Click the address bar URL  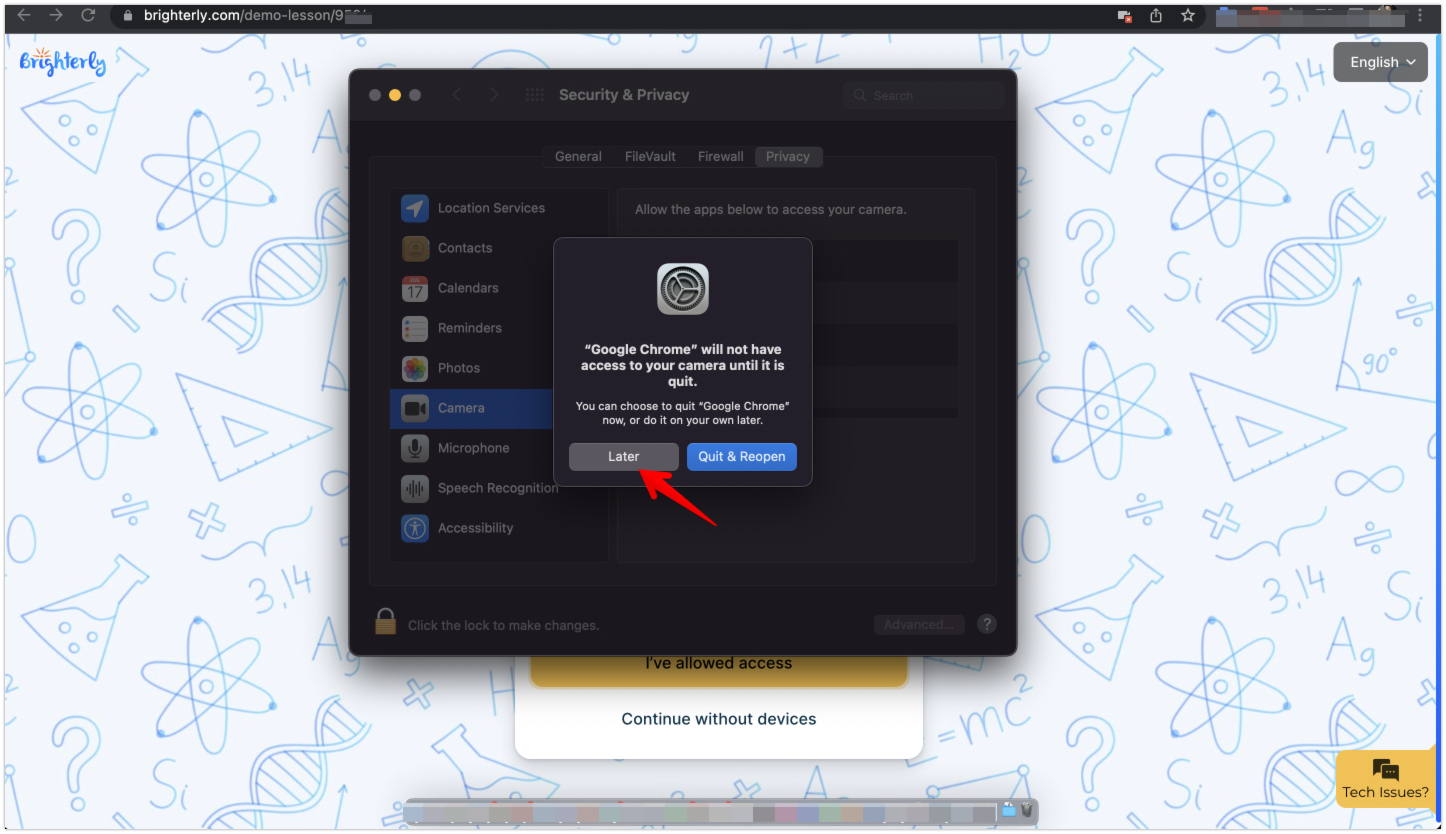pos(257,16)
